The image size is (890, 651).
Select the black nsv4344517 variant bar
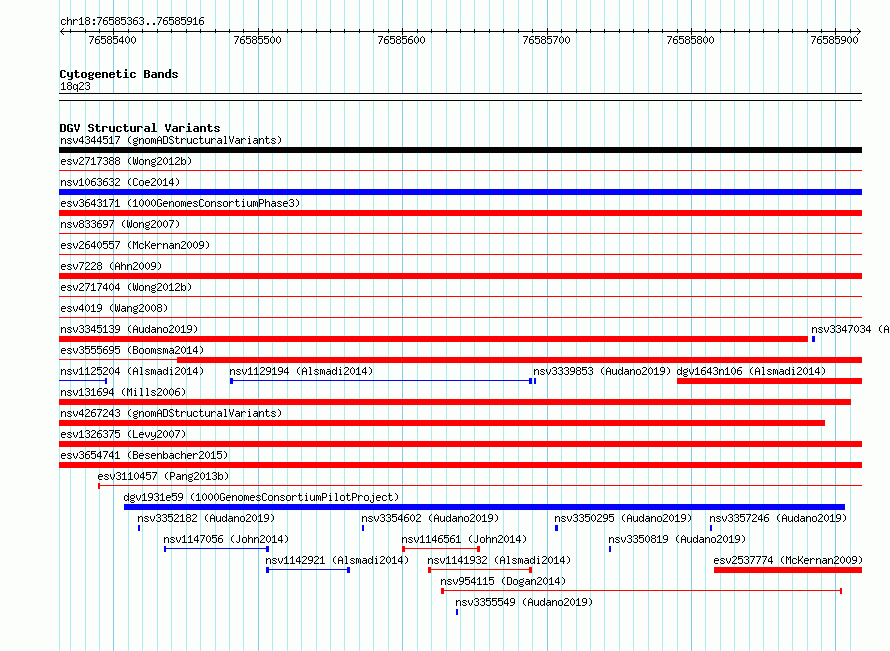point(460,150)
